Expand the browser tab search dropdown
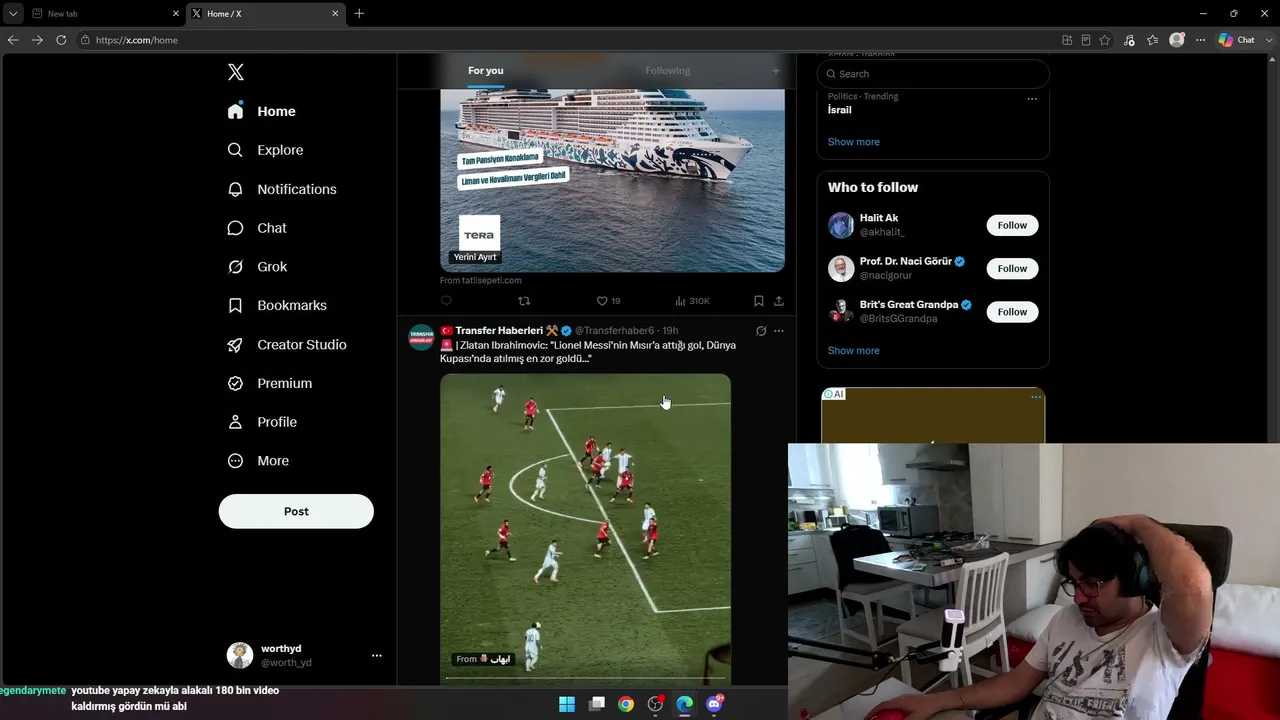The width and height of the screenshot is (1280, 720). tap(13, 14)
